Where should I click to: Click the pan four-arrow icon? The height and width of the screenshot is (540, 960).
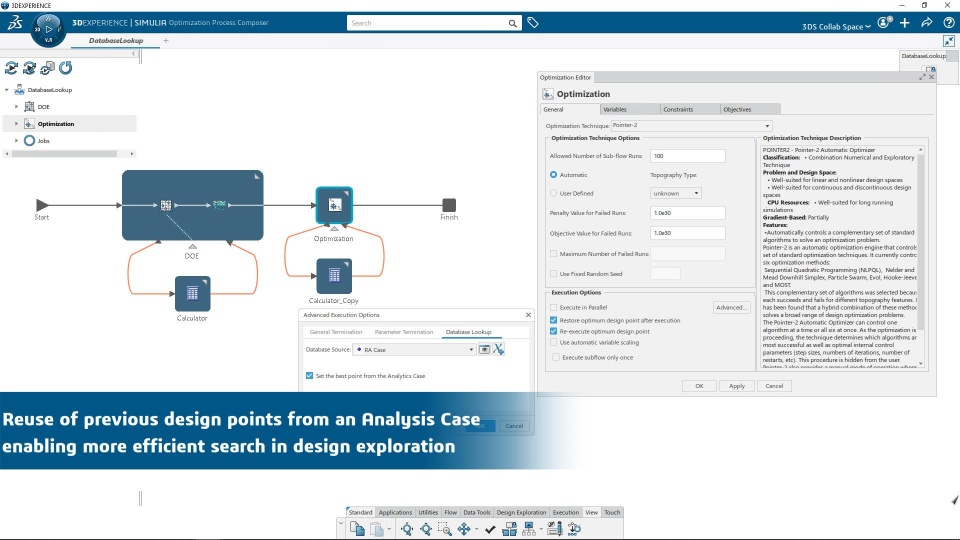464,528
